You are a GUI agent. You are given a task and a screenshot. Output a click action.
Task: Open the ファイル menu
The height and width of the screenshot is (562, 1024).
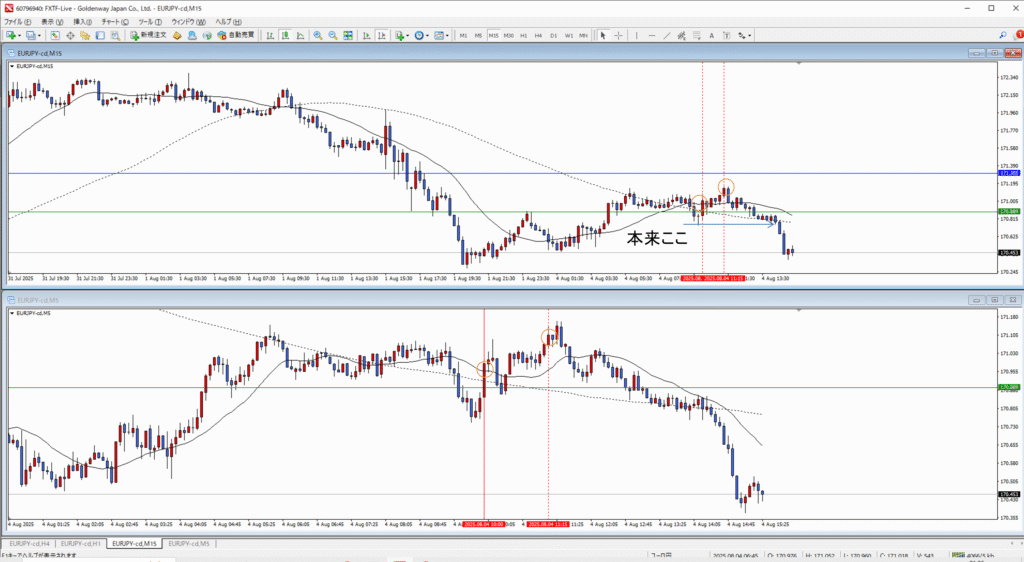(x=17, y=22)
